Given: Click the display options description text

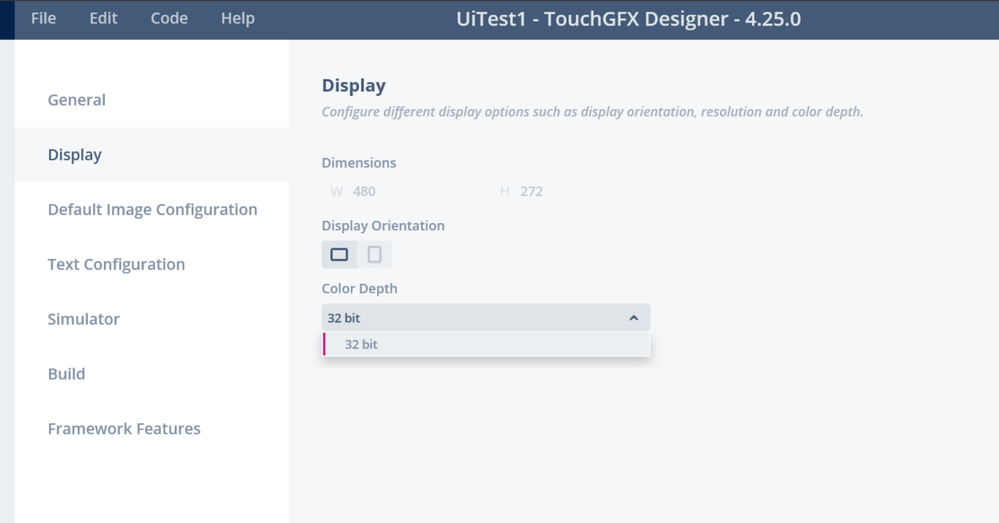Looking at the screenshot, I should point(592,112).
